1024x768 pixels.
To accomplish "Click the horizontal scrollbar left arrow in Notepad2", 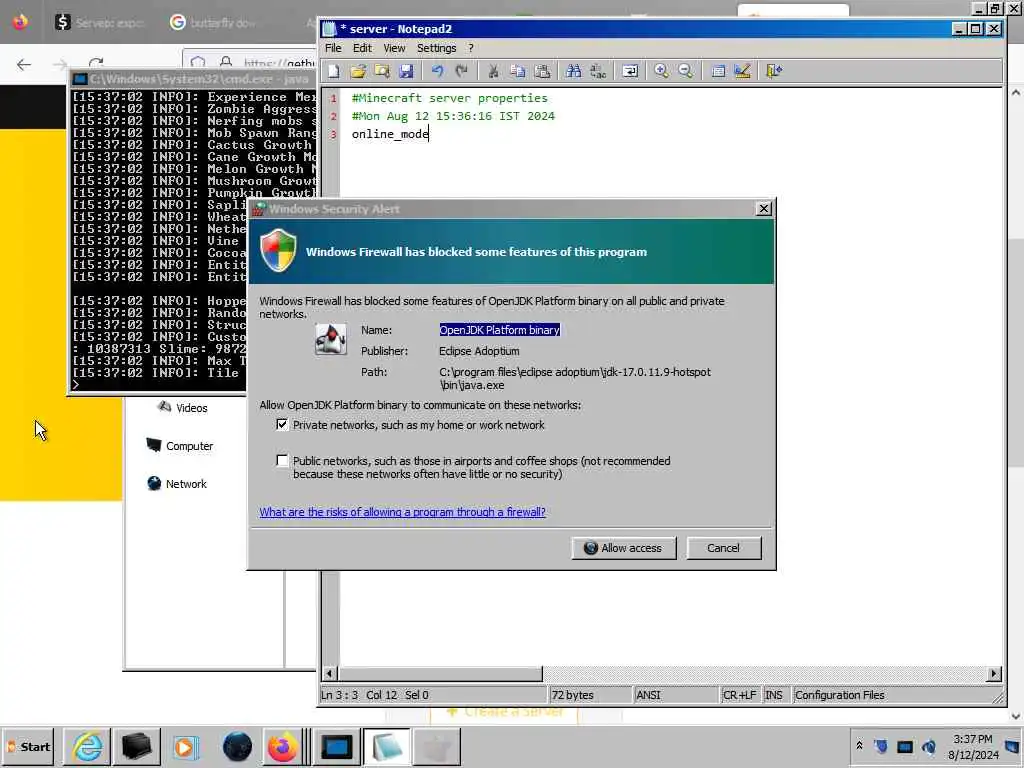I will click(330, 673).
